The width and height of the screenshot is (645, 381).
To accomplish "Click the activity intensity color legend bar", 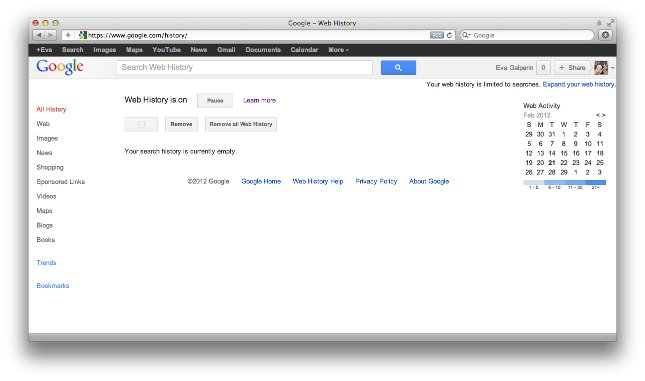I will click(x=564, y=182).
